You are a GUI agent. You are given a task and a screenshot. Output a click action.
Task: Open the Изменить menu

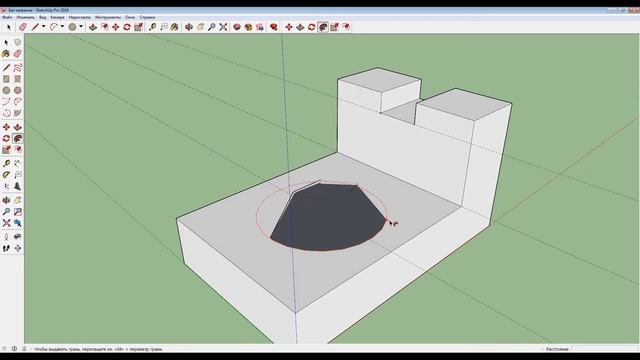click(26, 18)
